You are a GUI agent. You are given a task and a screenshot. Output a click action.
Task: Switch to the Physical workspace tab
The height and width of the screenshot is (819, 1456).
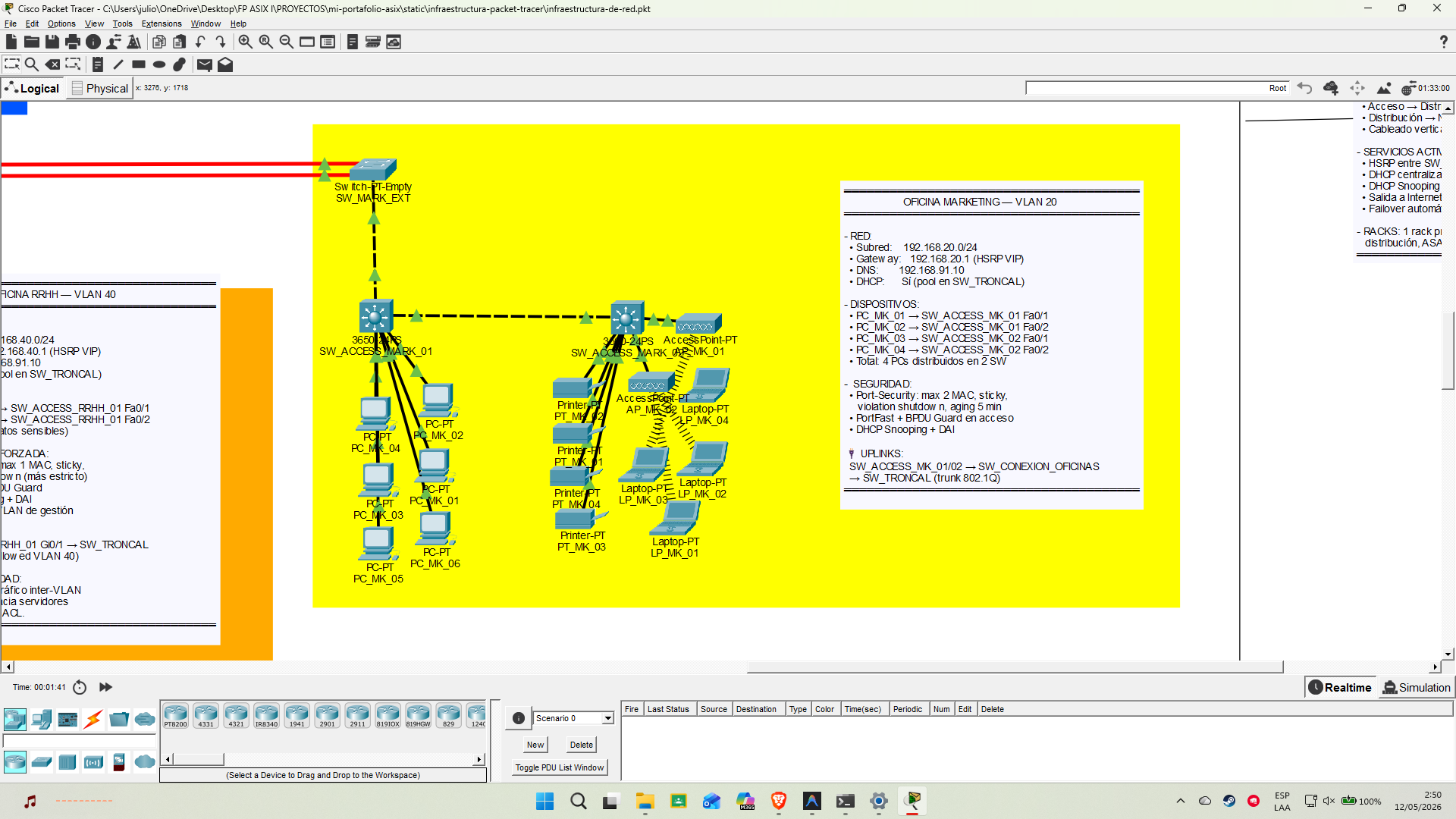(x=100, y=88)
